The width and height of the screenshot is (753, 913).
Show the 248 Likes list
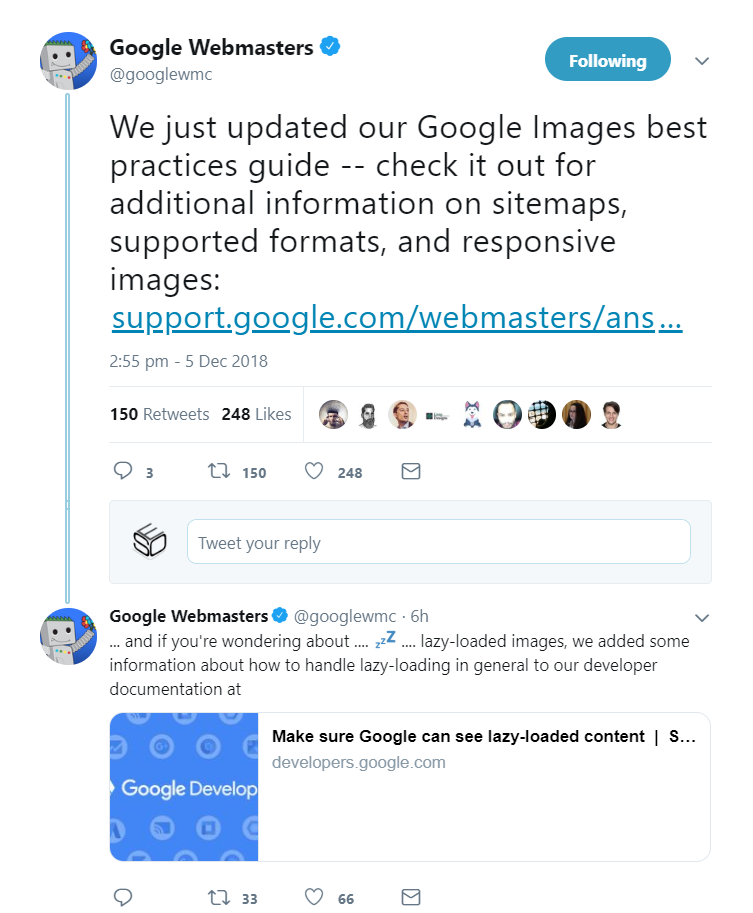pos(256,413)
